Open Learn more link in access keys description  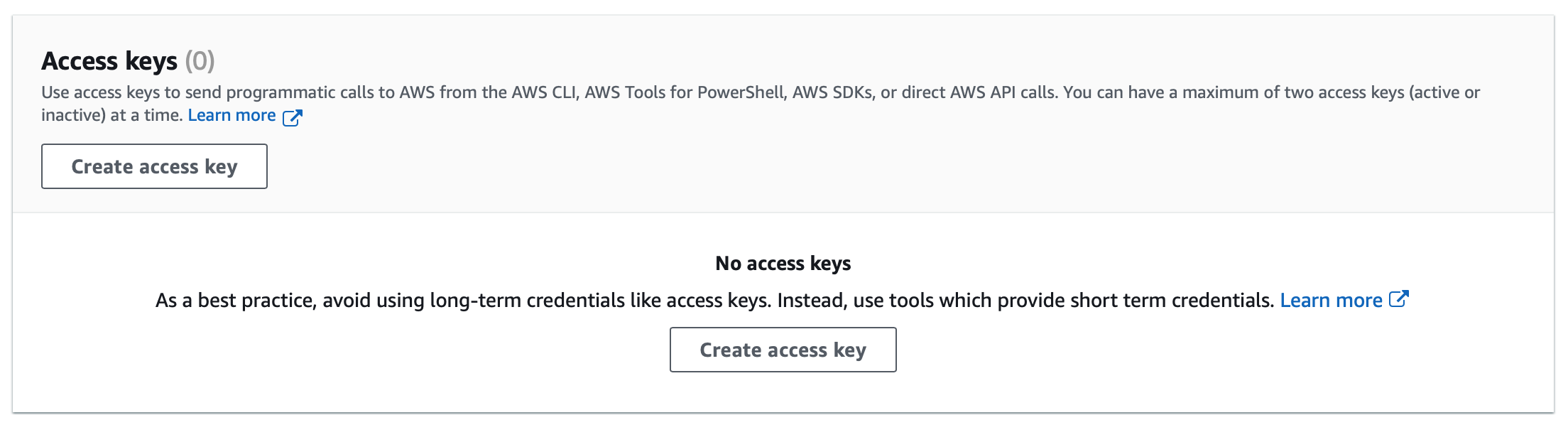232,115
